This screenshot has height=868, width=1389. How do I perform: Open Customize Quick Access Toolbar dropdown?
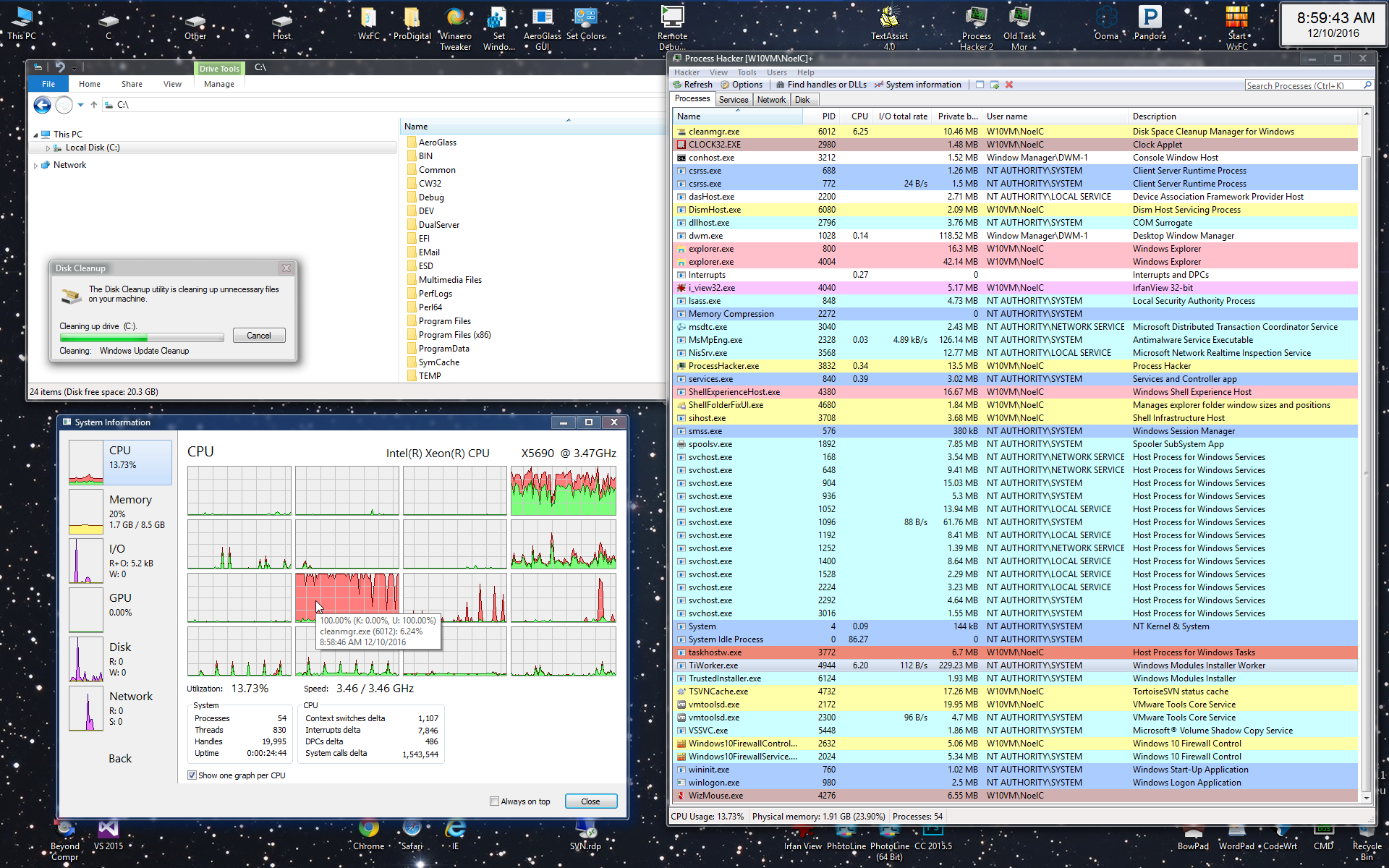click(74, 68)
